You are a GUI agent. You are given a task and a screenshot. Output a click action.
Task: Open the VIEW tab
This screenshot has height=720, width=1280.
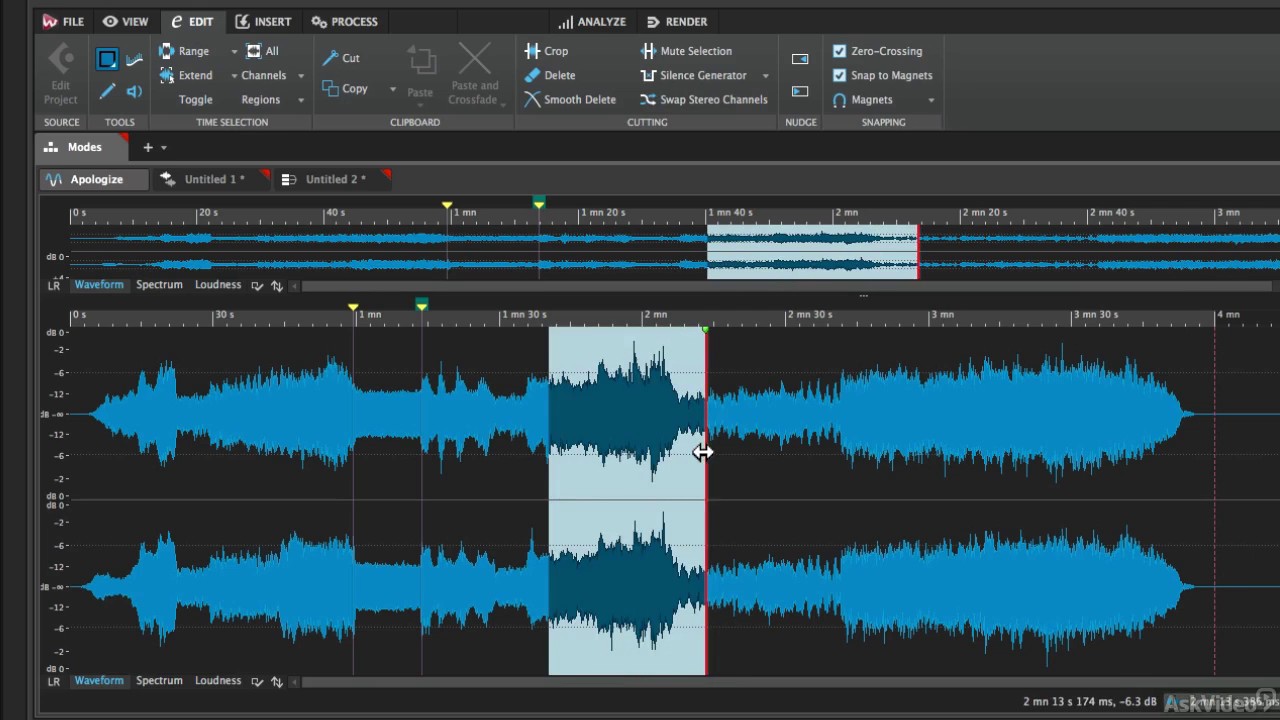point(125,21)
